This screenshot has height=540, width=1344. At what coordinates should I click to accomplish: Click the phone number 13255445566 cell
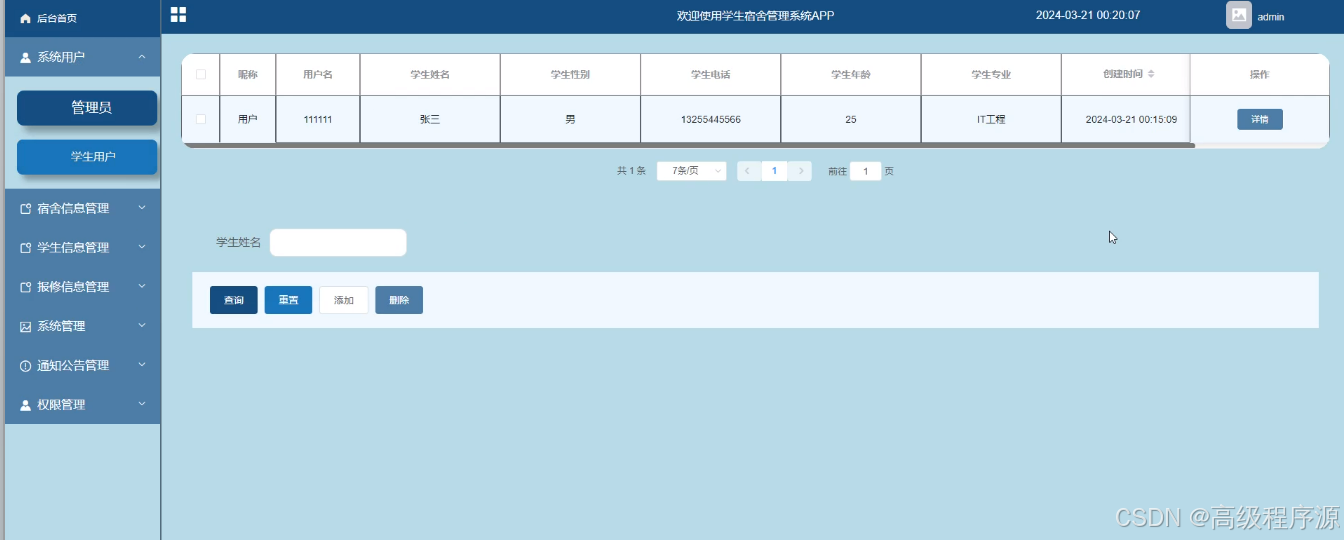[711, 119]
